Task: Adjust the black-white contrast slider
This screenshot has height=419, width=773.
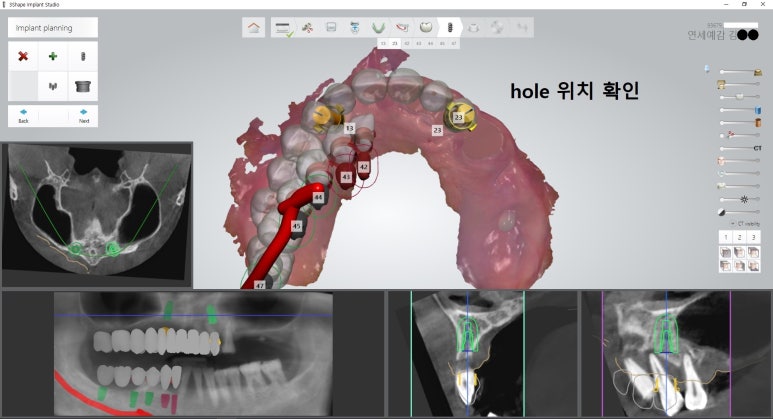Action: point(739,212)
